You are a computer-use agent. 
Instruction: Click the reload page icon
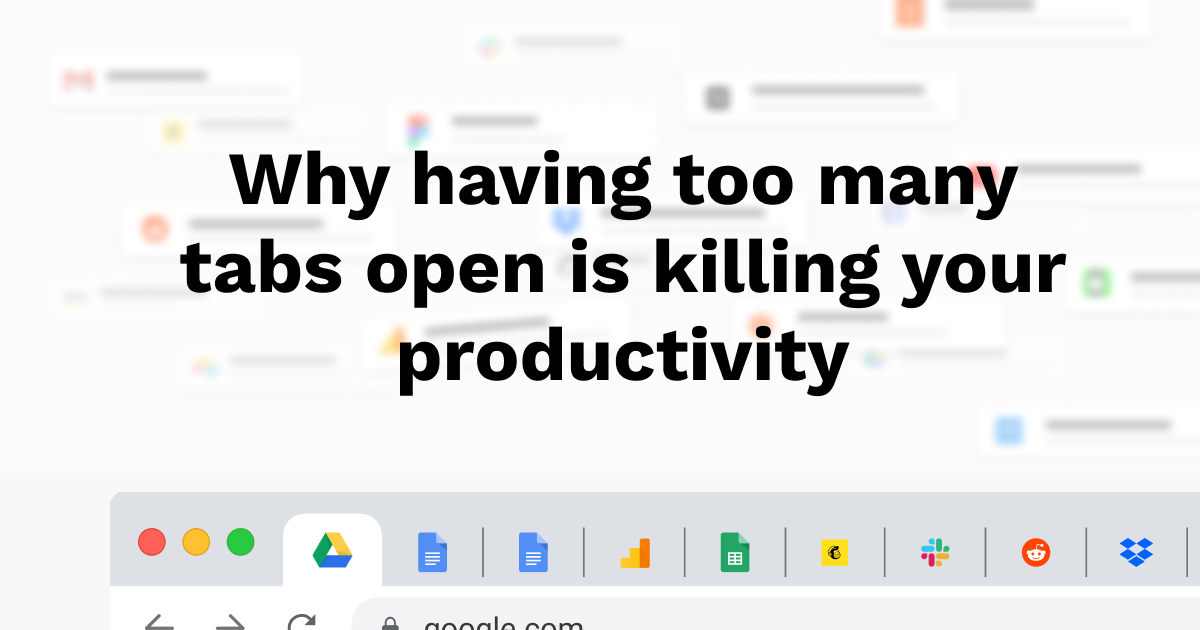305,623
